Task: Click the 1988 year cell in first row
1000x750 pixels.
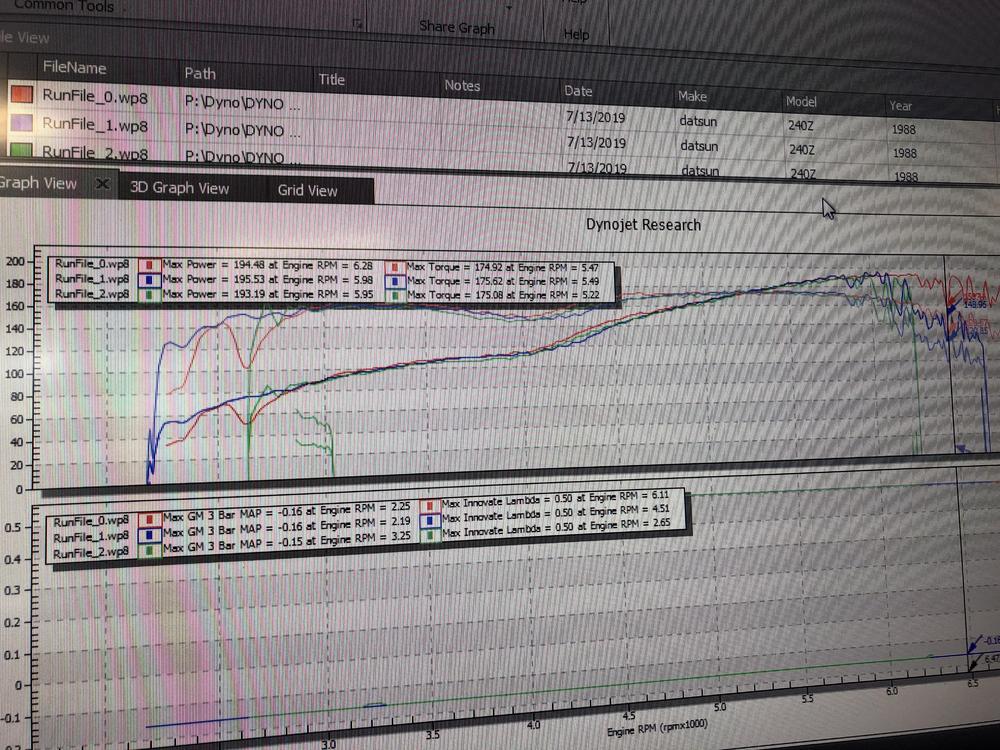Action: [904, 129]
